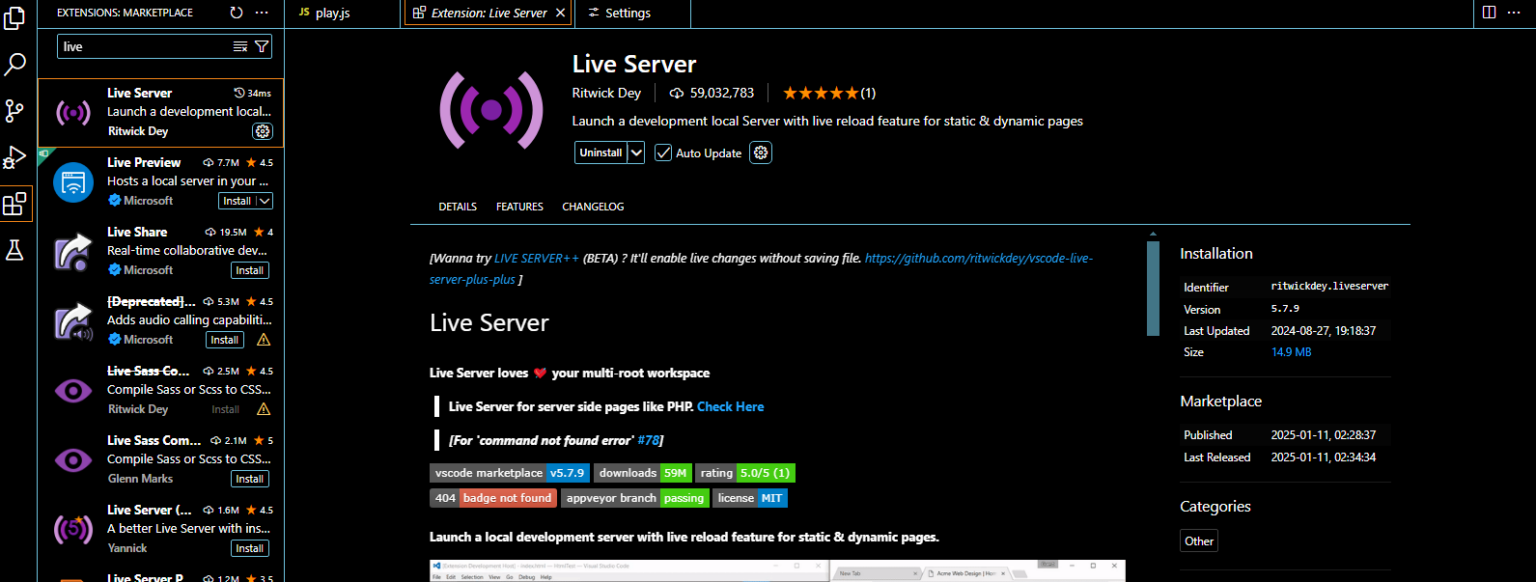The height and width of the screenshot is (582, 1536).
Task: Disable Auto Update for Live Server
Action: coord(663,152)
